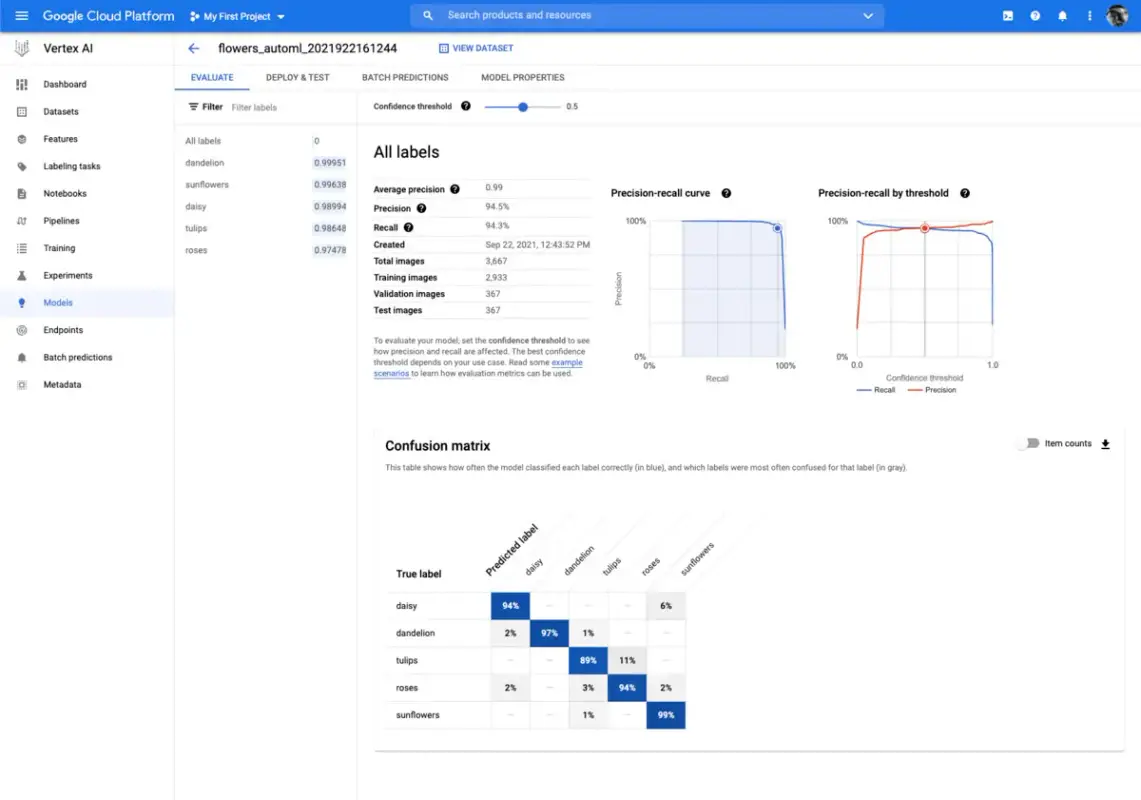Viewport: 1141px width, 800px height.
Task: Open Batch predictions in sidebar
Action: (77, 357)
